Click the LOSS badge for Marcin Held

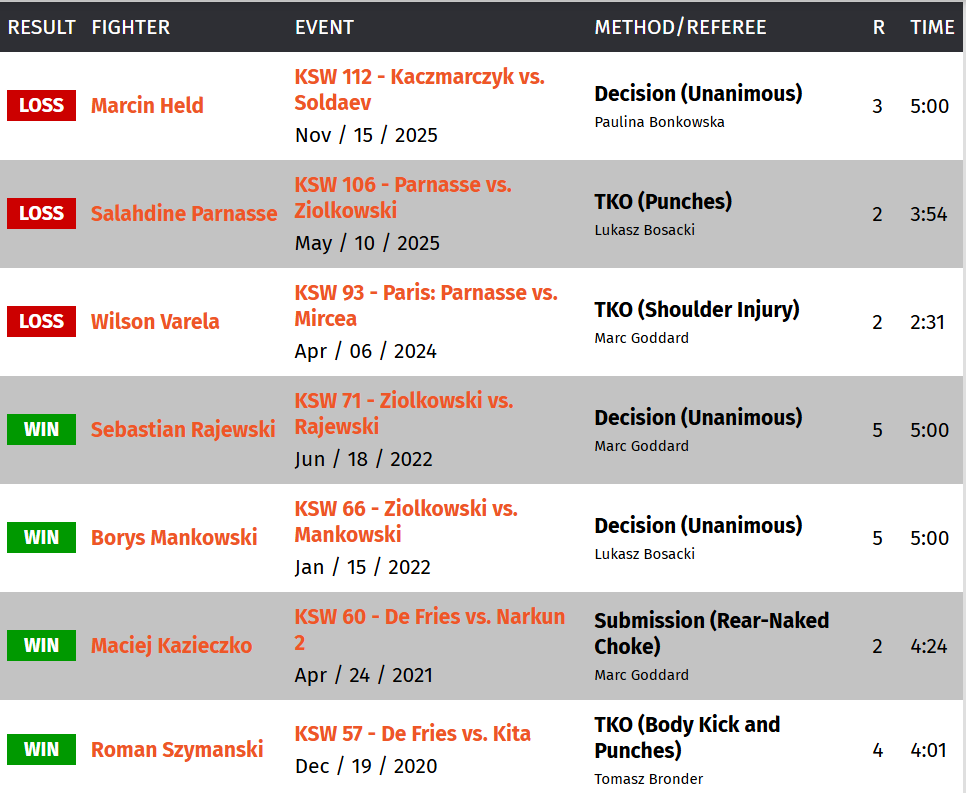41,105
